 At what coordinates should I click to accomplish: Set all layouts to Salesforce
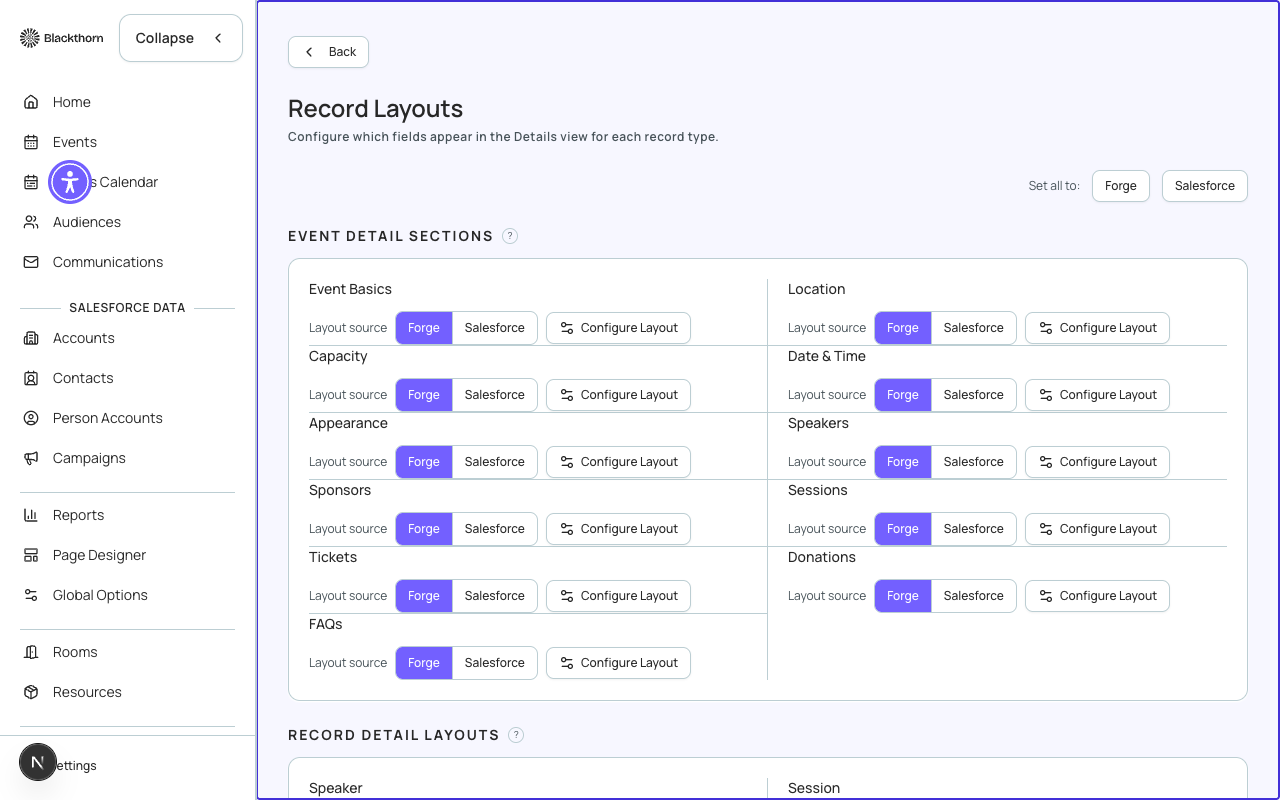(1205, 186)
